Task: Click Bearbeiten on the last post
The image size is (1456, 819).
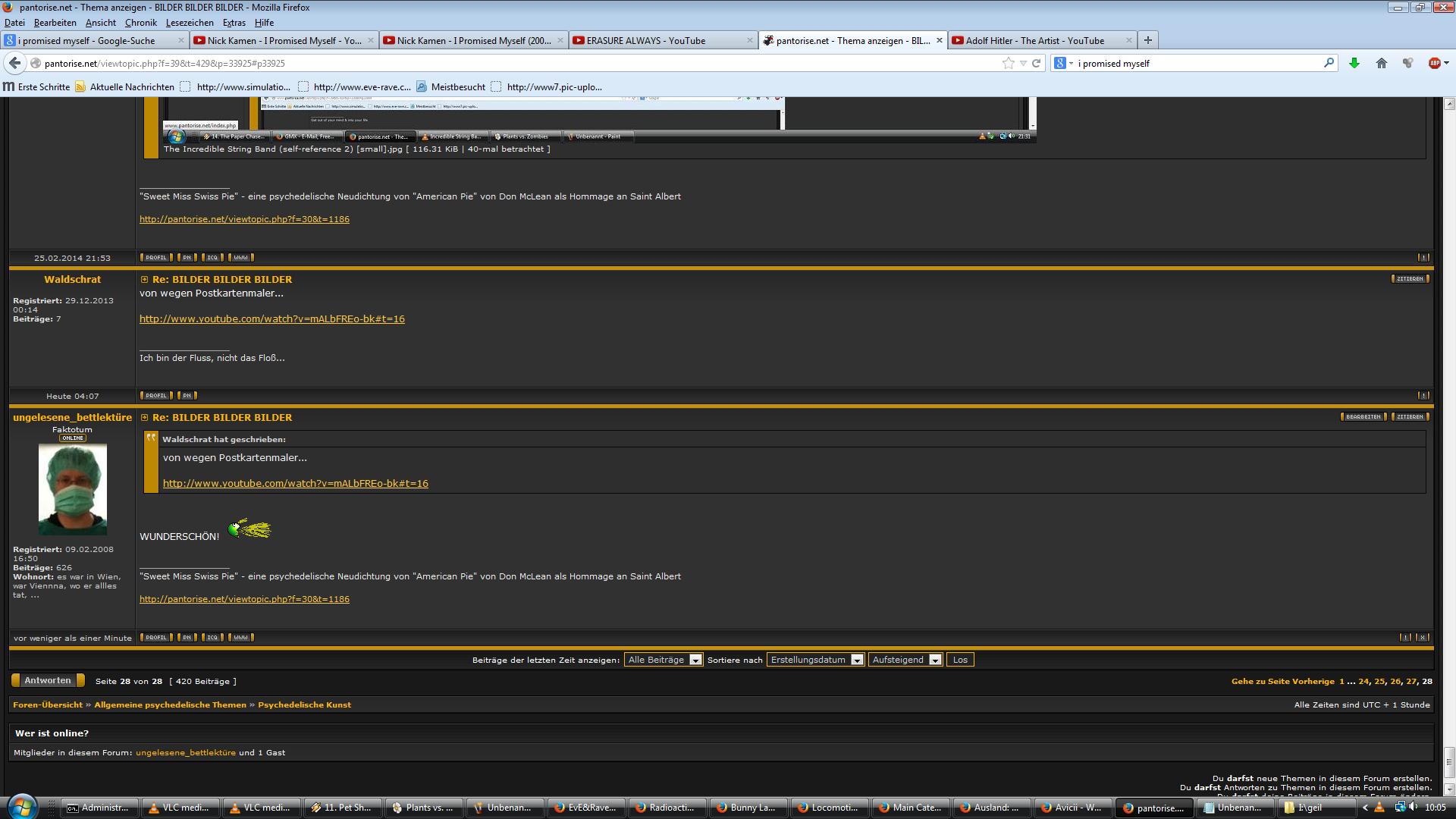Action: tap(1363, 416)
